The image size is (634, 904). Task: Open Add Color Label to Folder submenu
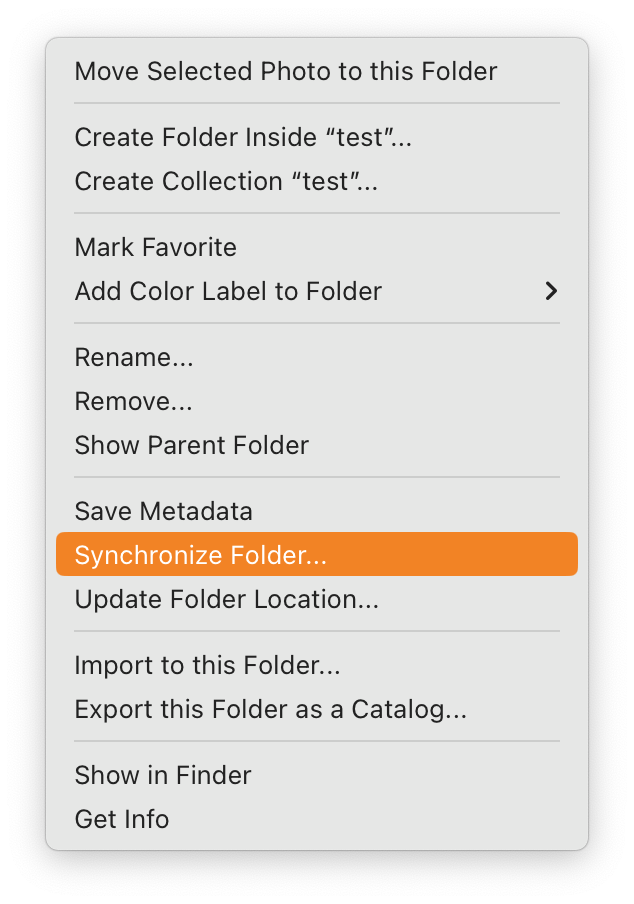click(x=228, y=292)
